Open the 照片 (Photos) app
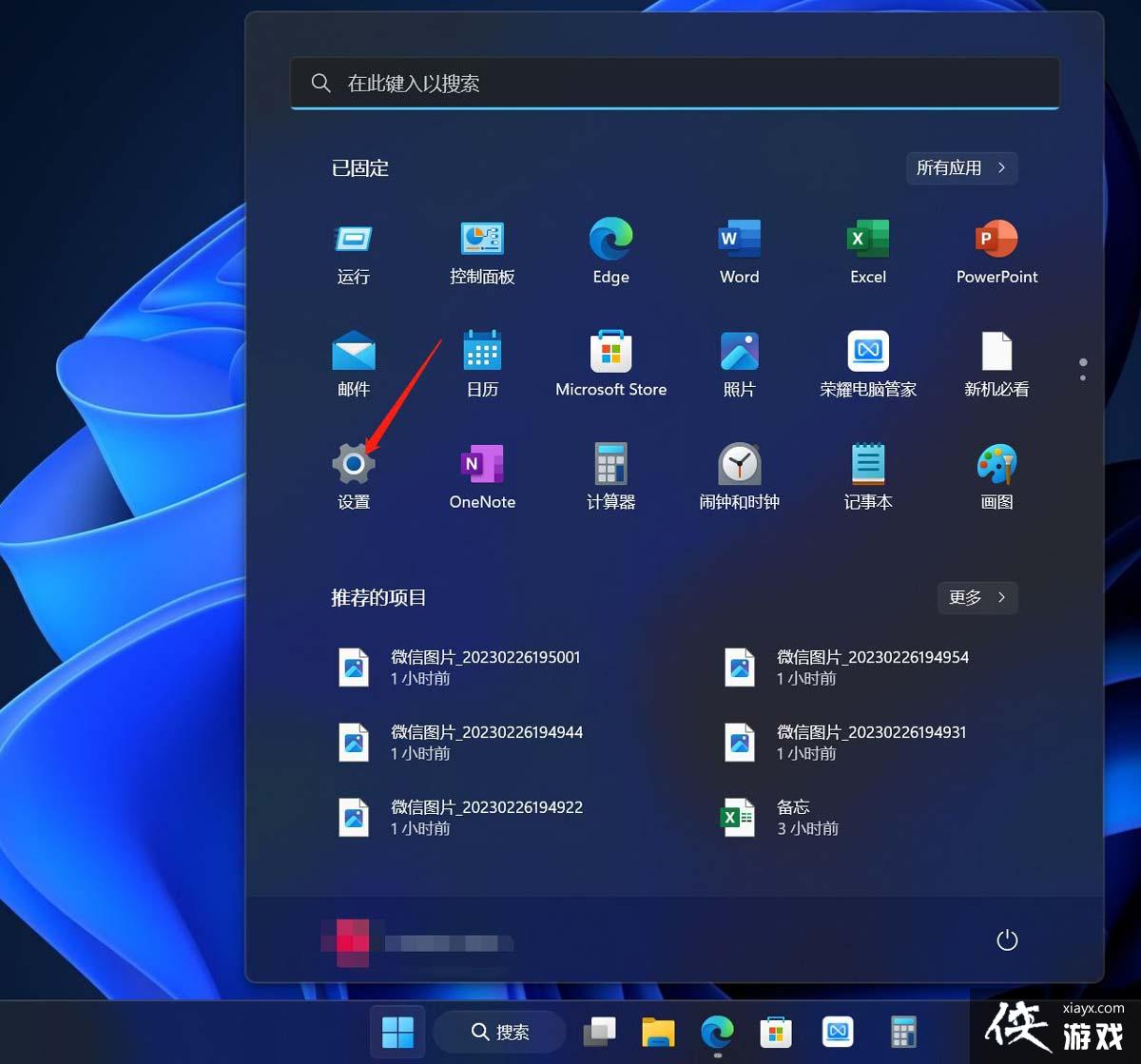Image resolution: width=1141 pixels, height=1064 pixels. coord(738,363)
